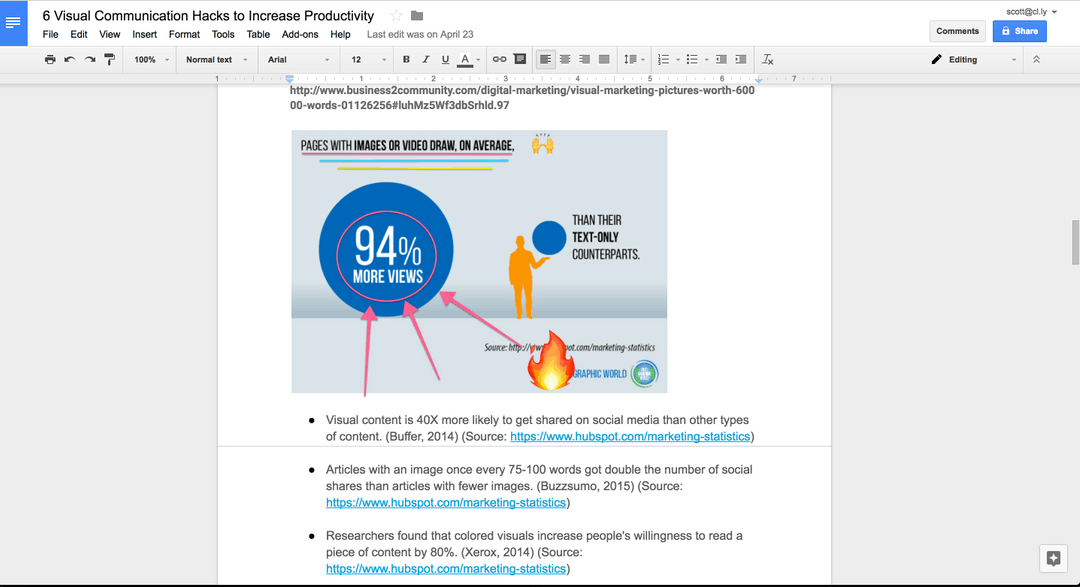This screenshot has width=1080, height=587.
Task: Click the business2community URL text
Action: click(x=522, y=98)
